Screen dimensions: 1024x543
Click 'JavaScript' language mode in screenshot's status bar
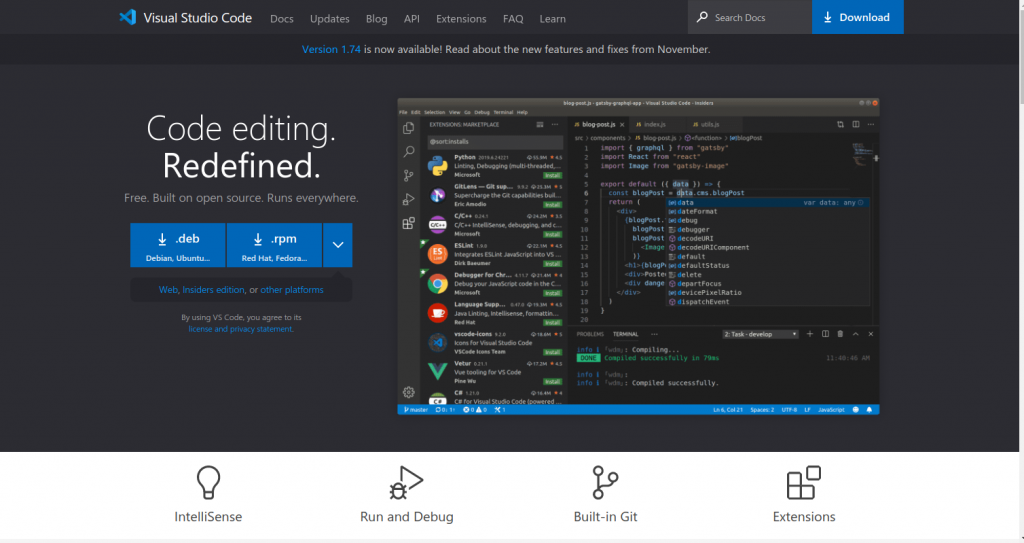(x=831, y=410)
